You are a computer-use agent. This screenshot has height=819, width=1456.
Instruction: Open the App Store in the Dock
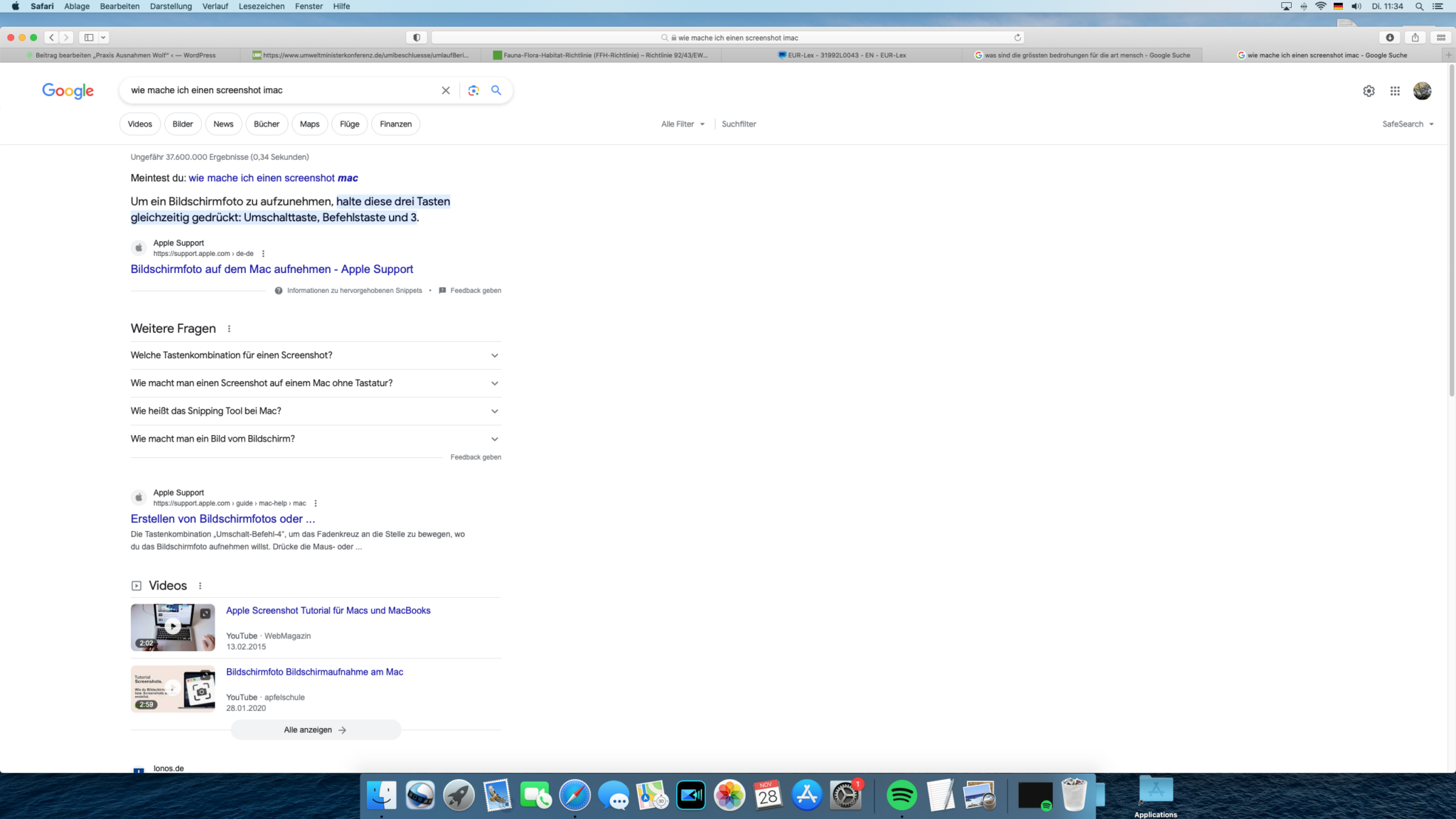coord(806,795)
